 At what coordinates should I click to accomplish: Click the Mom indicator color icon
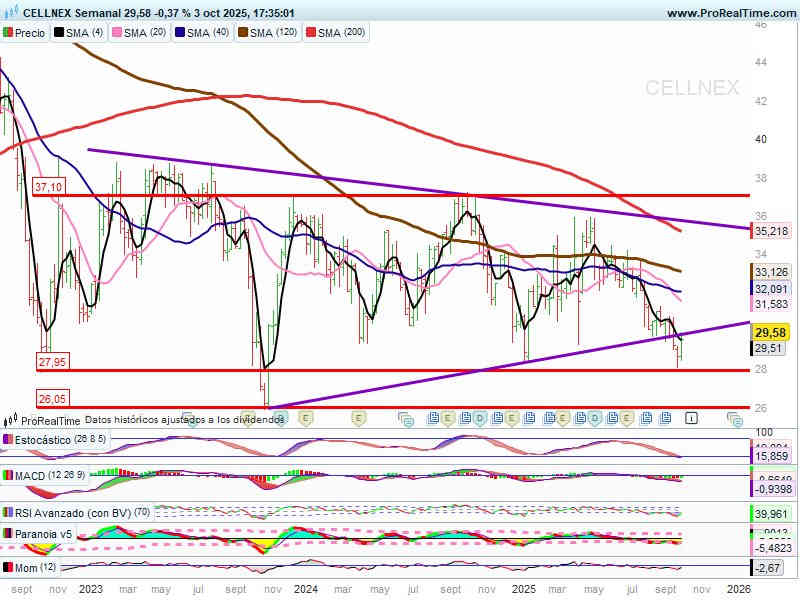pos(9,567)
